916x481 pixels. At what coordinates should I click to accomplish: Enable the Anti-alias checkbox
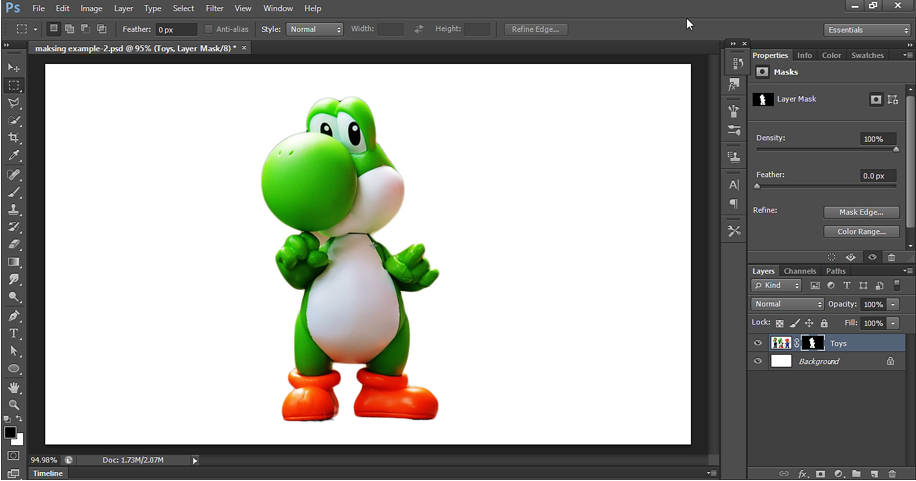pos(209,29)
